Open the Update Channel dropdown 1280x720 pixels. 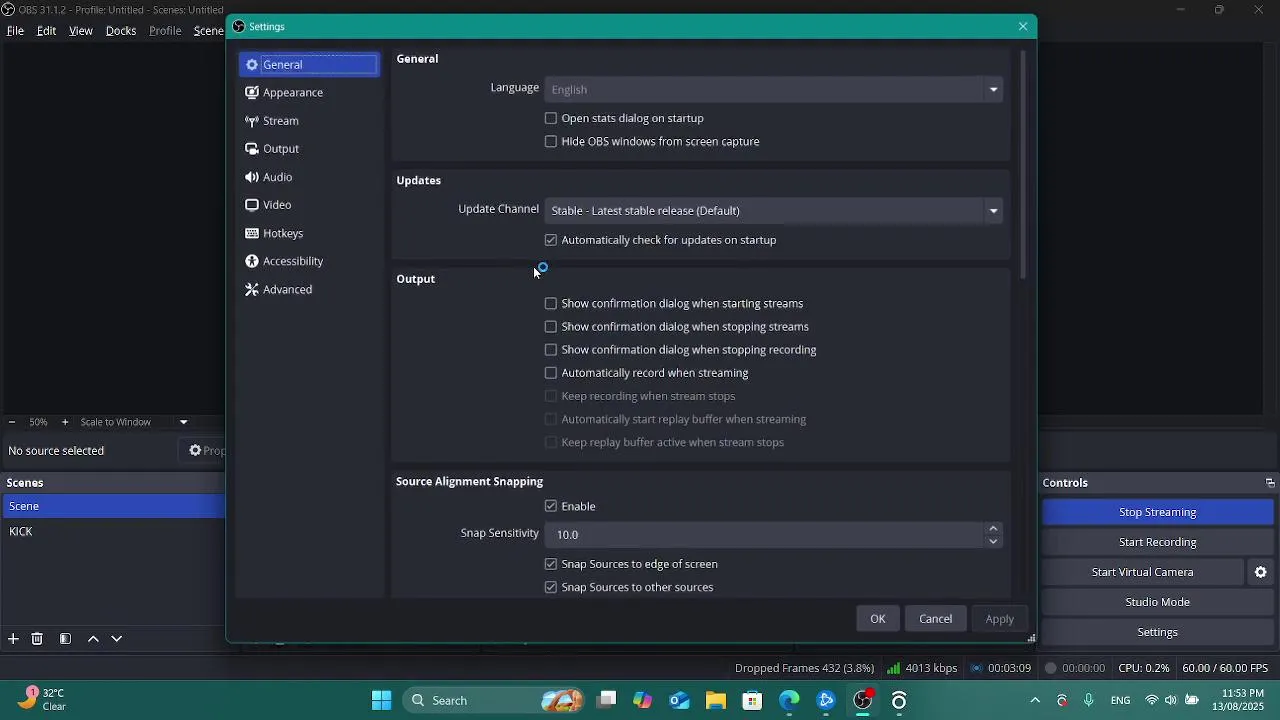pyautogui.click(x=773, y=210)
